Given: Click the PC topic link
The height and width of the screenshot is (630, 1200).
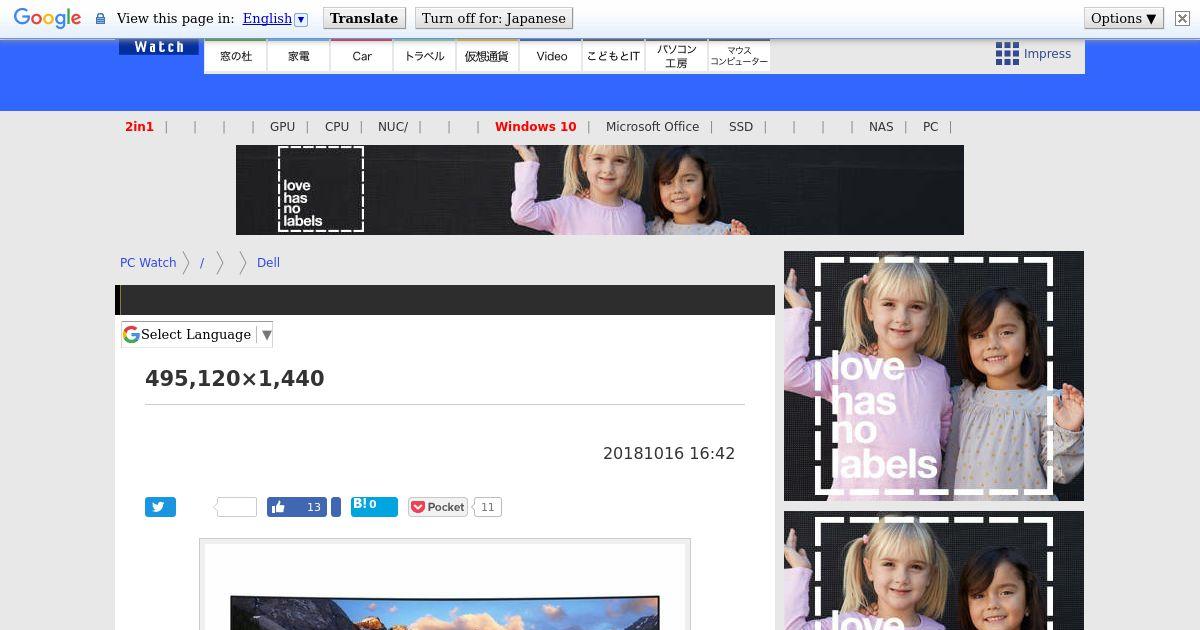Looking at the screenshot, I should 931,127.
